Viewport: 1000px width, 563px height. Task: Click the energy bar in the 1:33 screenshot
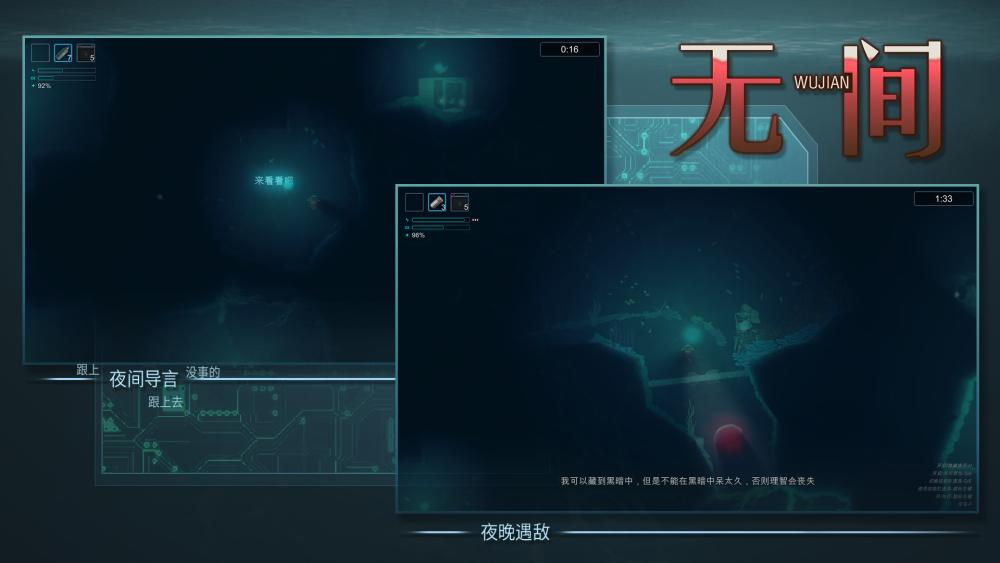(441, 220)
